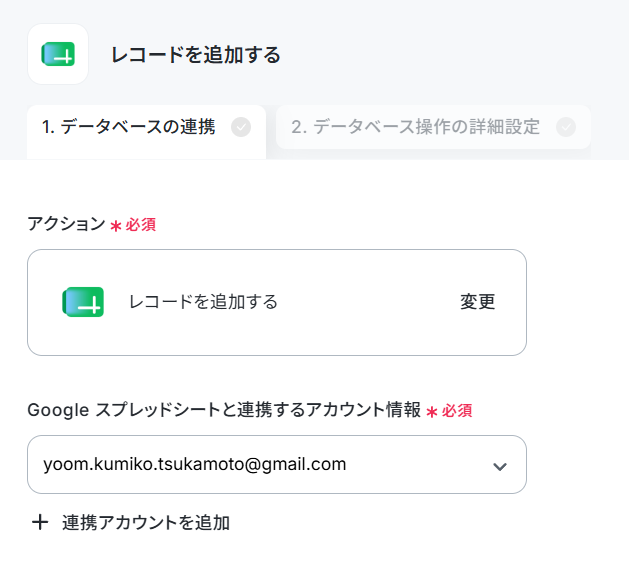Screen dimensions: 629x567
Task: Switch to 2. データベース操作の詳細設定 tab
Action: tap(433, 127)
